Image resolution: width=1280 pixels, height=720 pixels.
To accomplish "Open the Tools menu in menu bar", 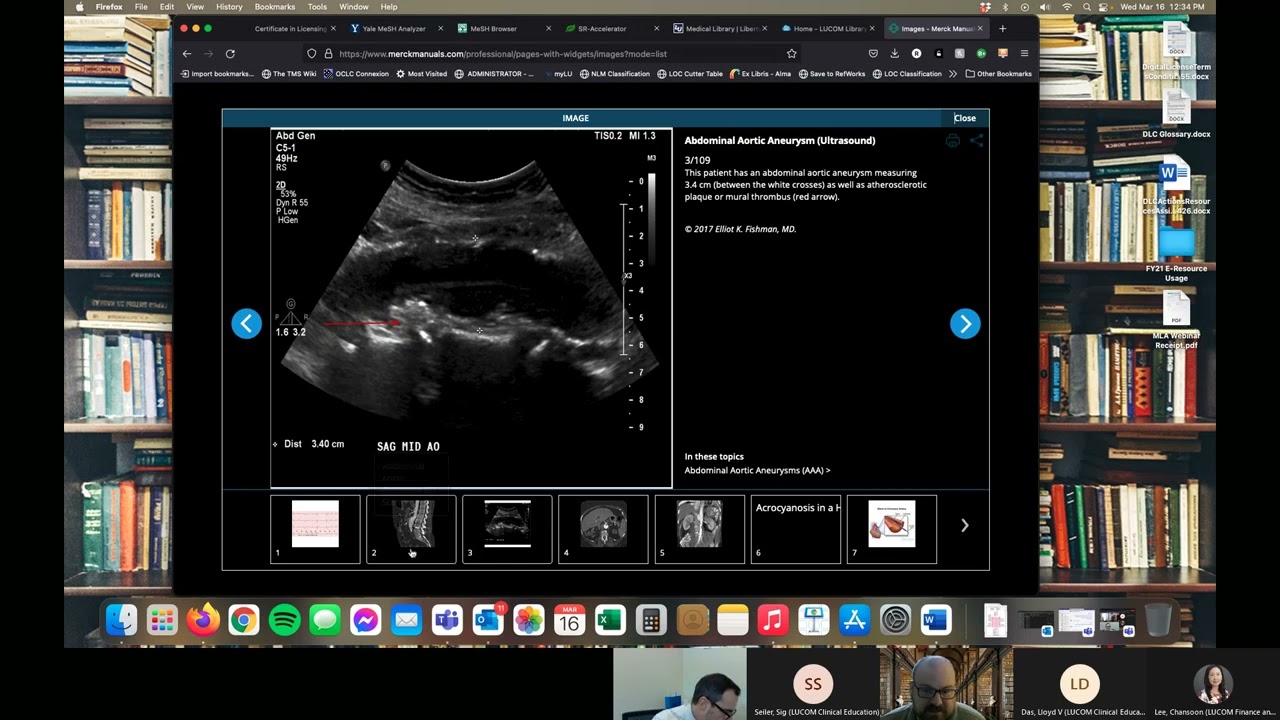I will [317, 7].
